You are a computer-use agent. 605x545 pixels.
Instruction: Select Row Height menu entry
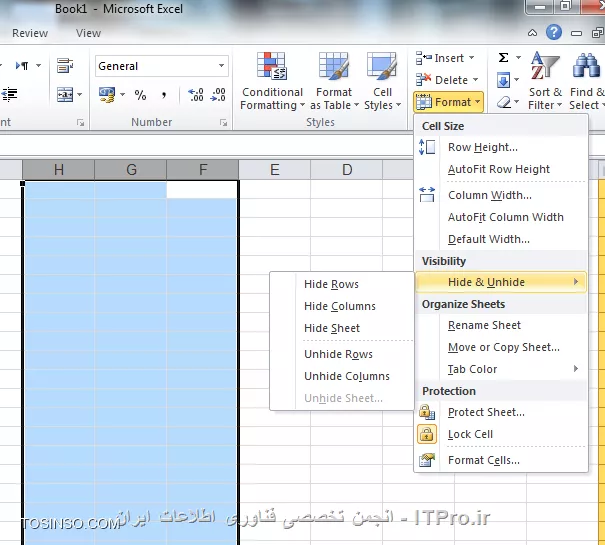501,147
